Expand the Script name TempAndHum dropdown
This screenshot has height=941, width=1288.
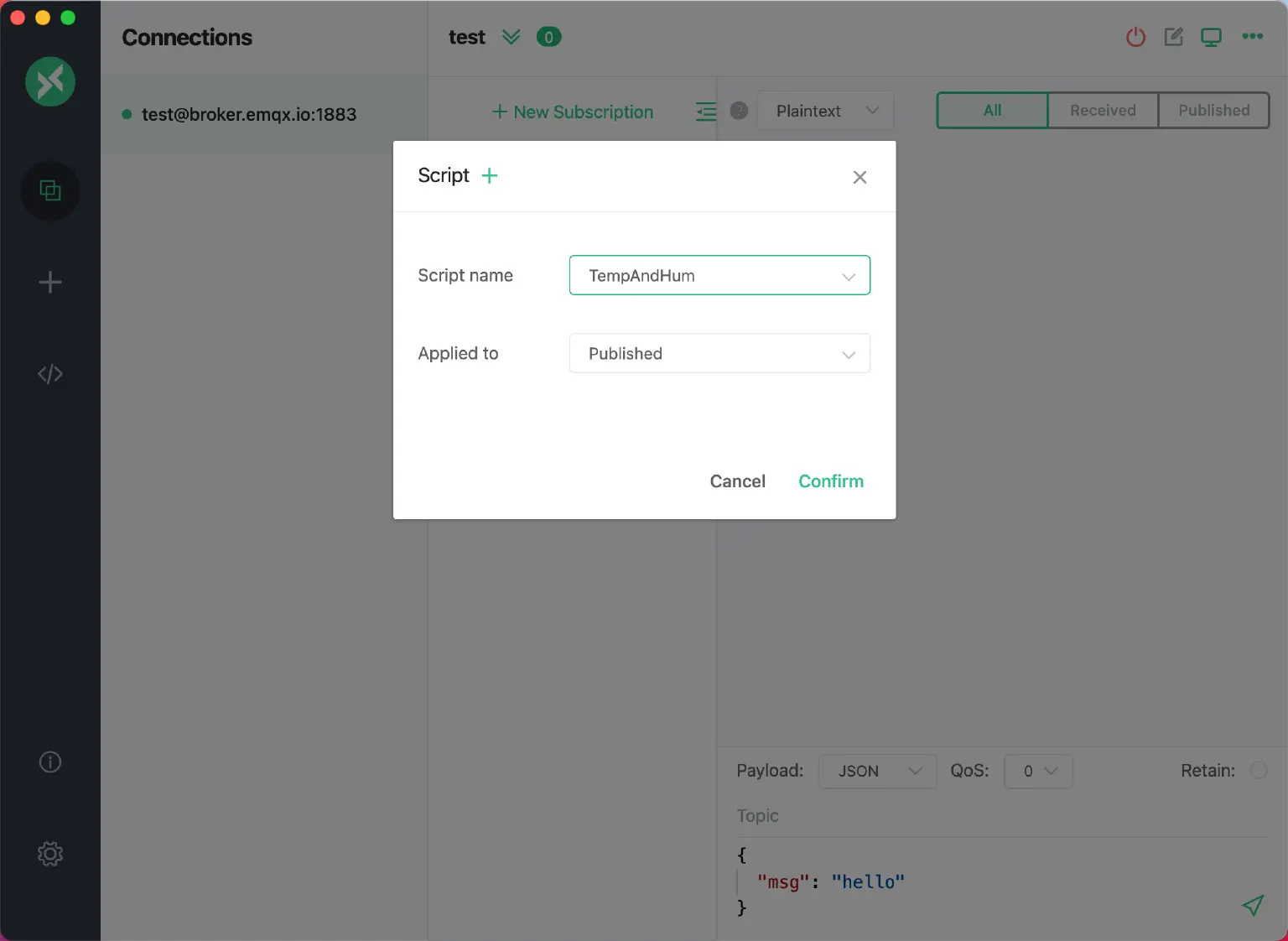pos(719,276)
